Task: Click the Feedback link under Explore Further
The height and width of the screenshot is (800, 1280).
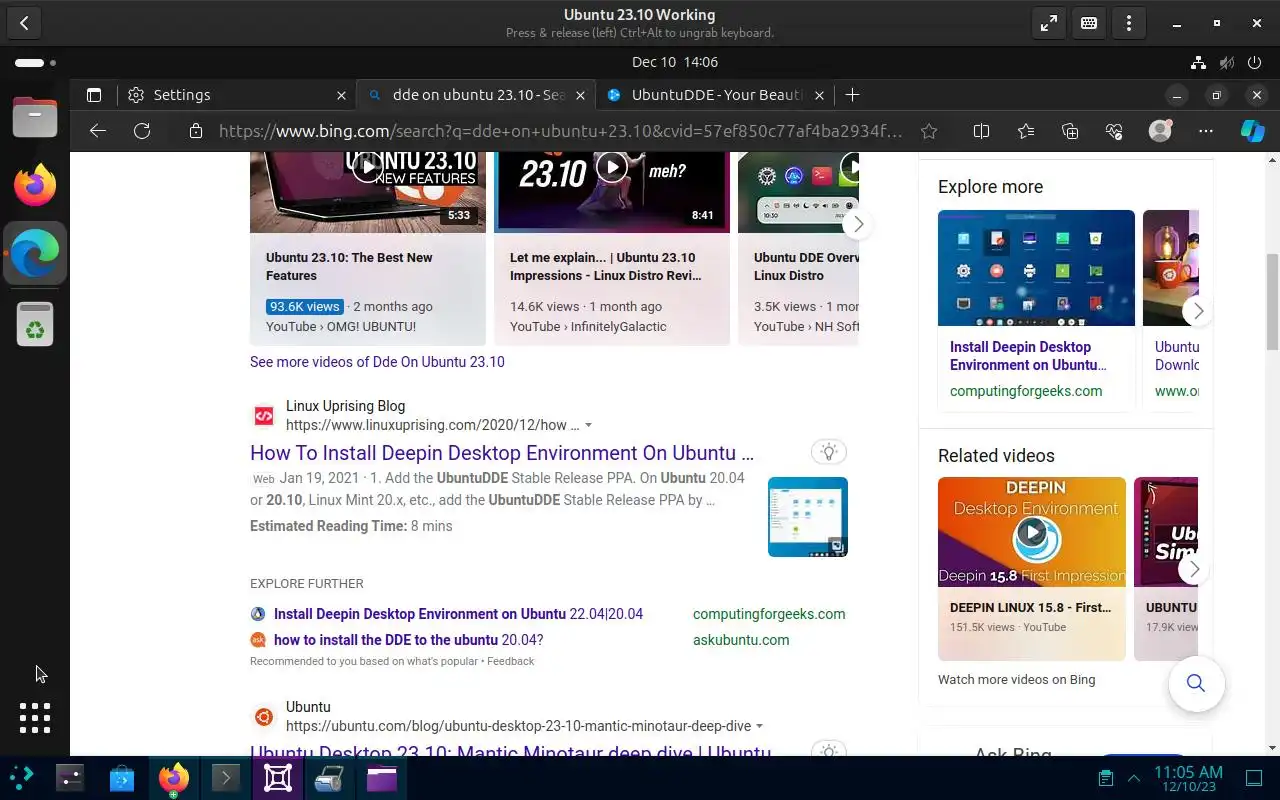Action: pyautogui.click(x=510, y=661)
